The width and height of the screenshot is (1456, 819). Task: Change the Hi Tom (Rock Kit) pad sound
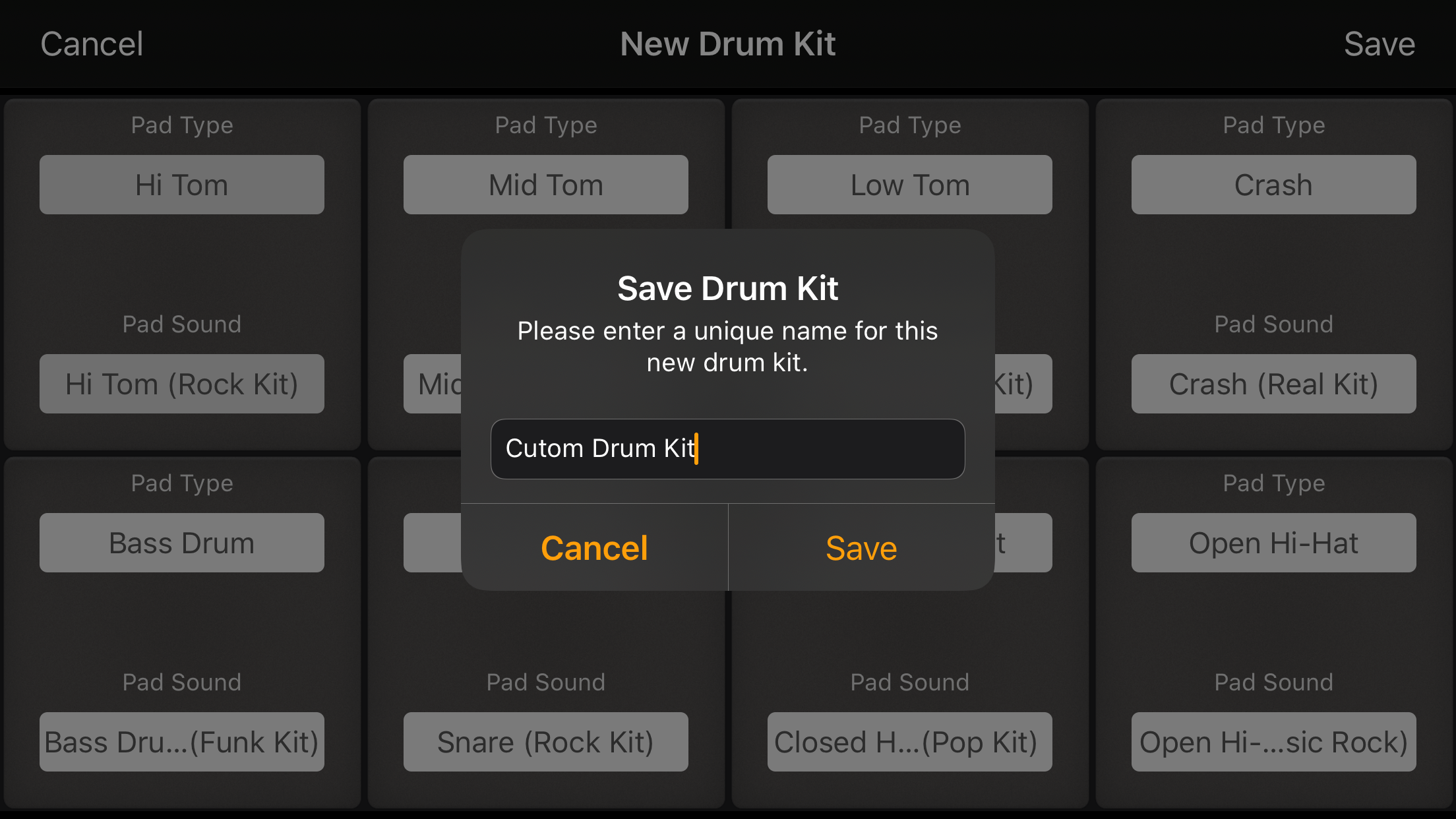click(181, 384)
